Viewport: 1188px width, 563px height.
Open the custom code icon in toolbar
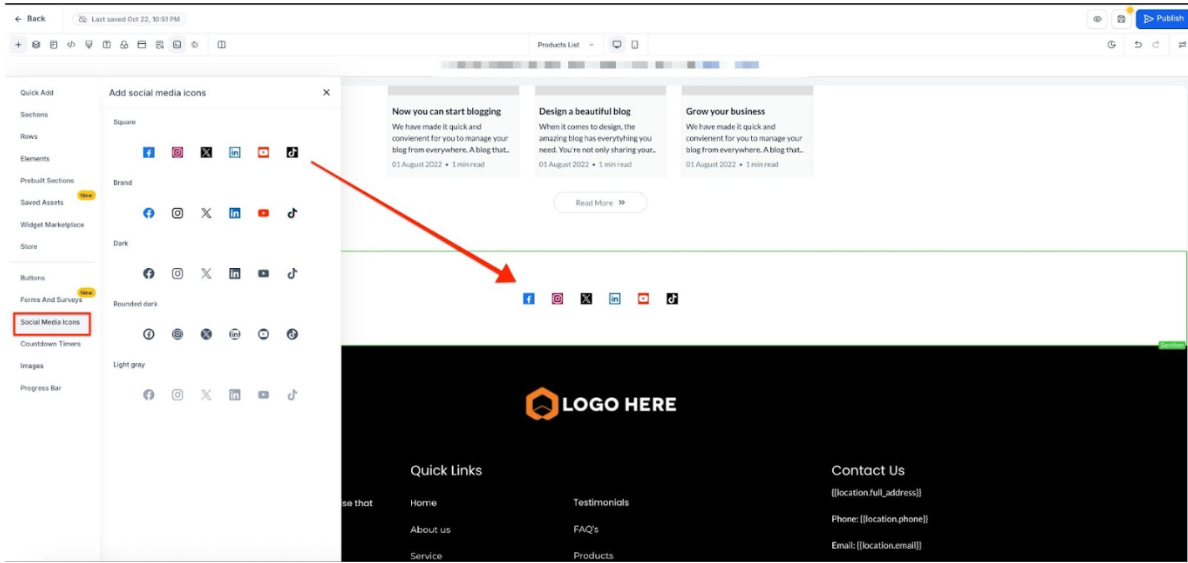tap(71, 45)
